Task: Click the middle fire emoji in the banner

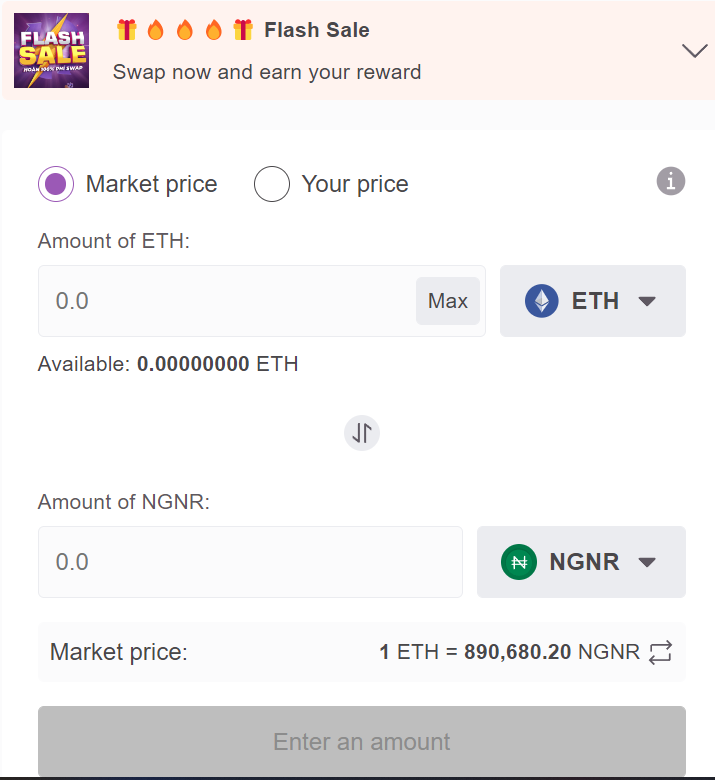Action: pyautogui.click(x=185, y=30)
